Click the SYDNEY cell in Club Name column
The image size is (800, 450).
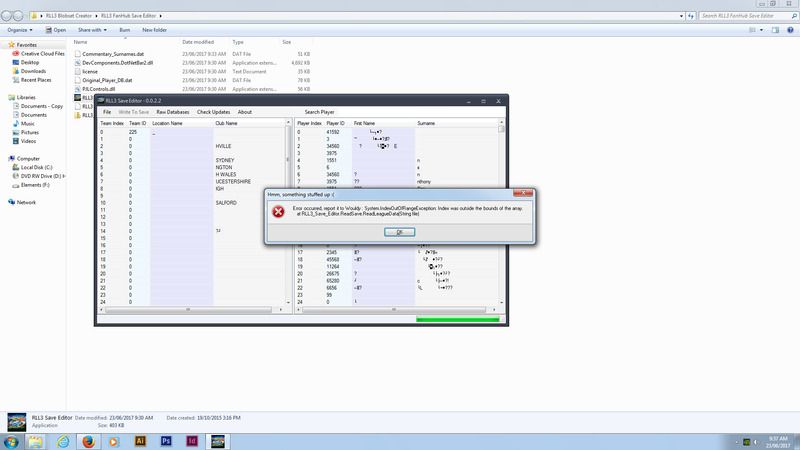pos(224,160)
